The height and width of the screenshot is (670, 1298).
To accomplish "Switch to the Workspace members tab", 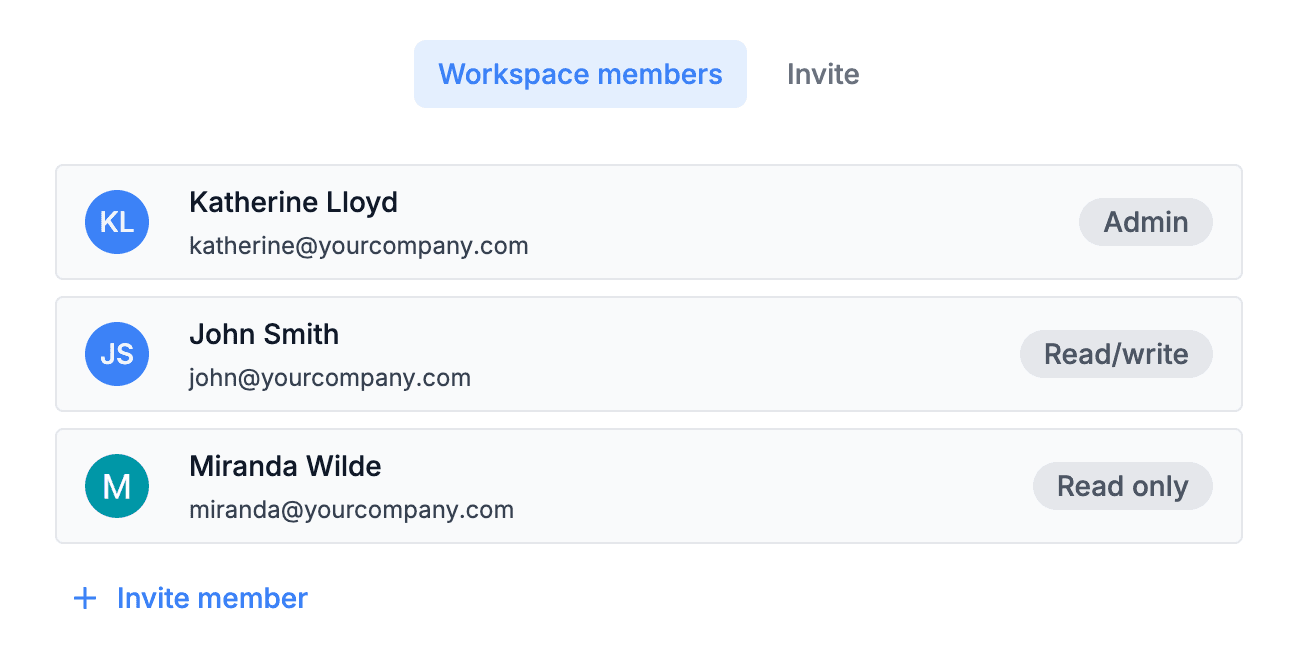I will (x=580, y=74).
